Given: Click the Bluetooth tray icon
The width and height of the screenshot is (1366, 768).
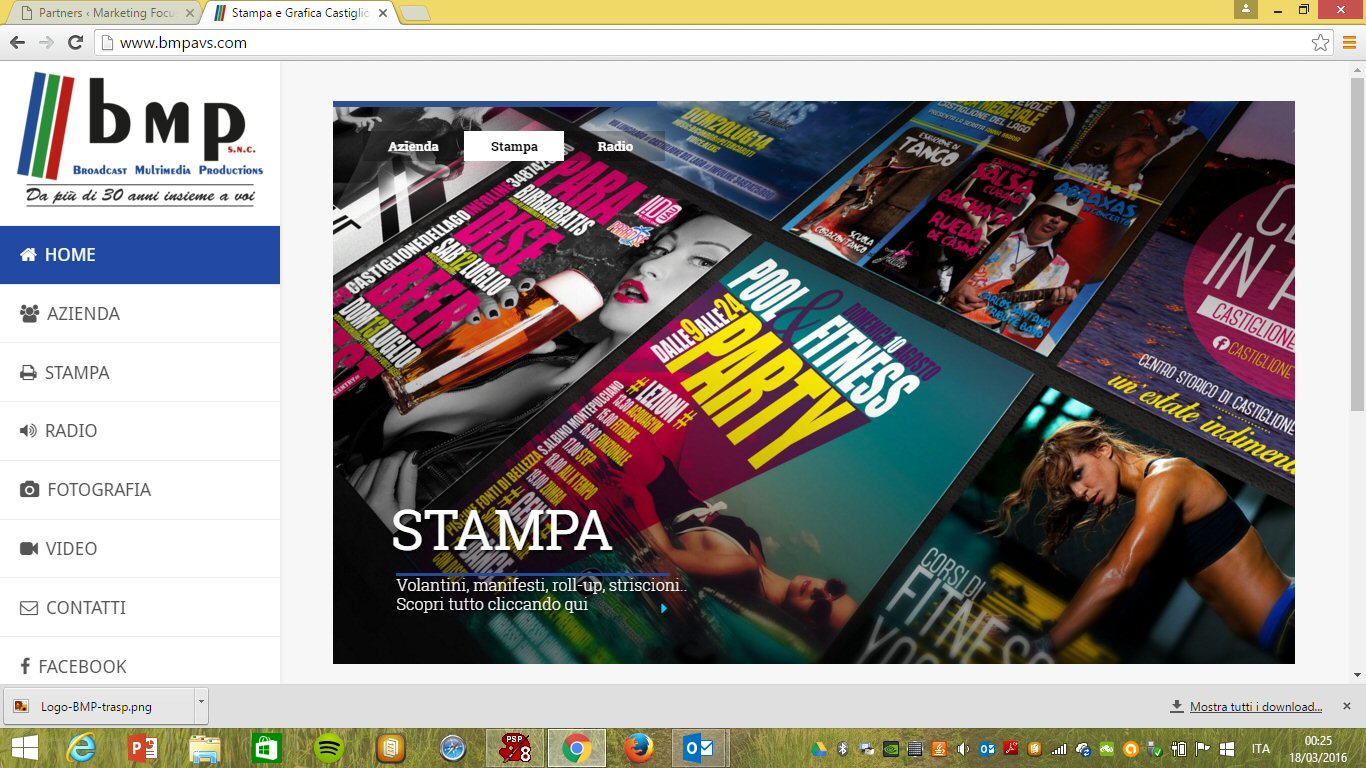Looking at the screenshot, I should (842, 749).
